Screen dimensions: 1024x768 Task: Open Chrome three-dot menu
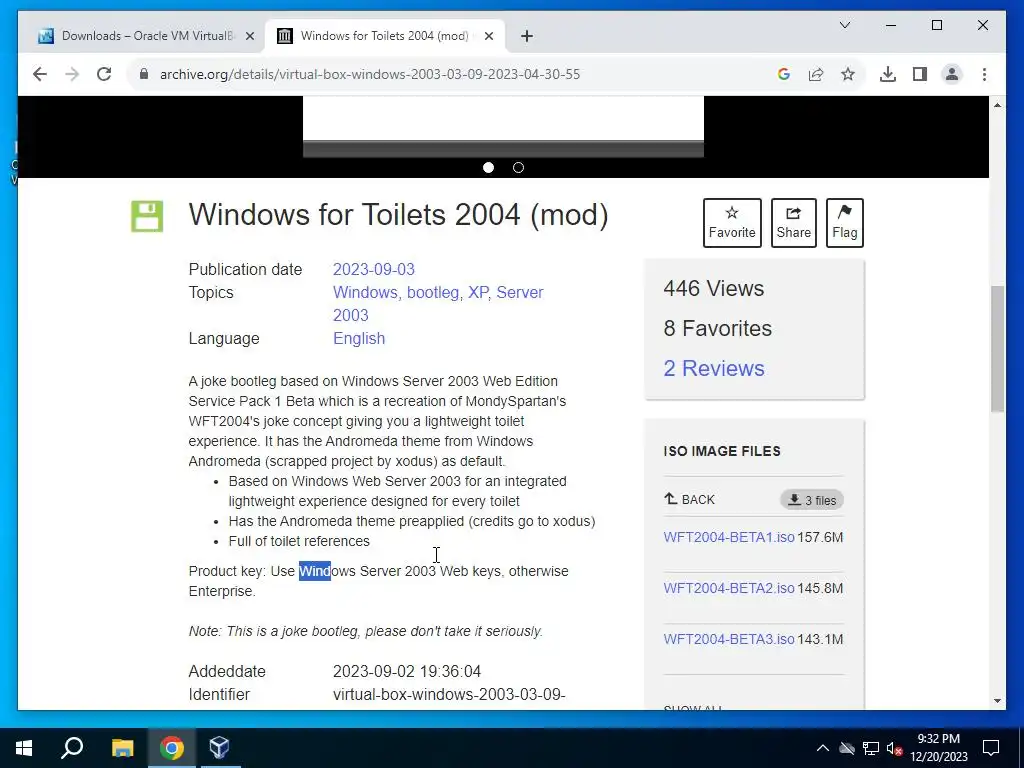click(x=984, y=74)
